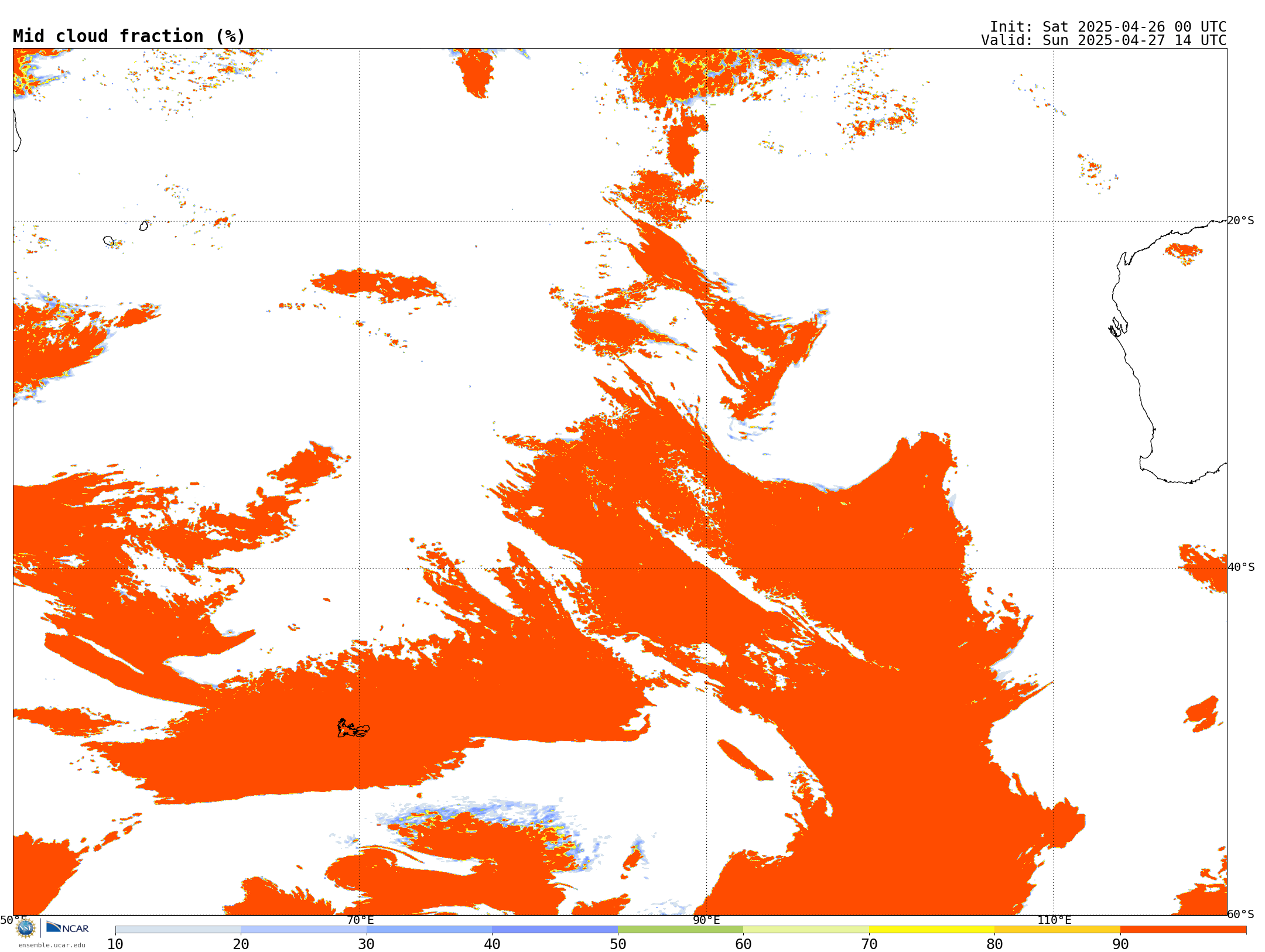Click the colorbar tick label '80'
Screen dimensions: 1265x952
(994, 944)
